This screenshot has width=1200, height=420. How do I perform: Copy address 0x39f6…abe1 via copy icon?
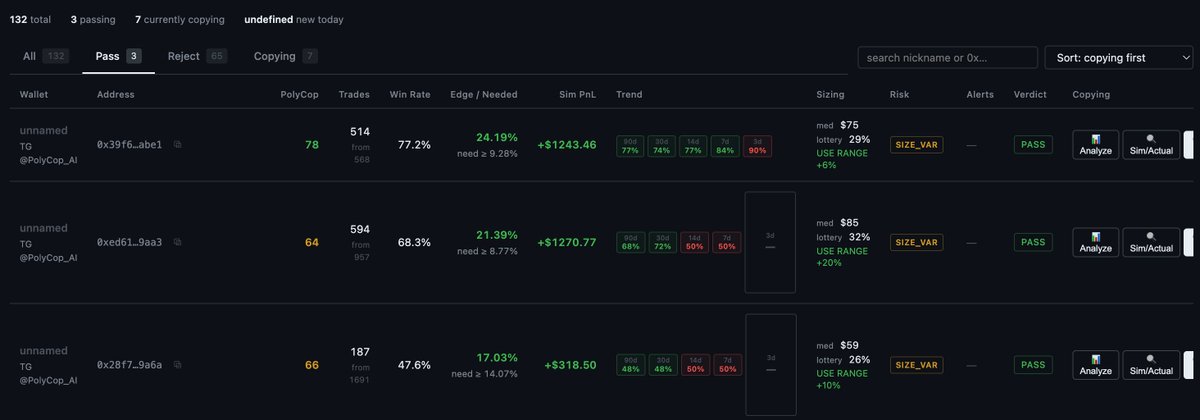tap(177, 145)
